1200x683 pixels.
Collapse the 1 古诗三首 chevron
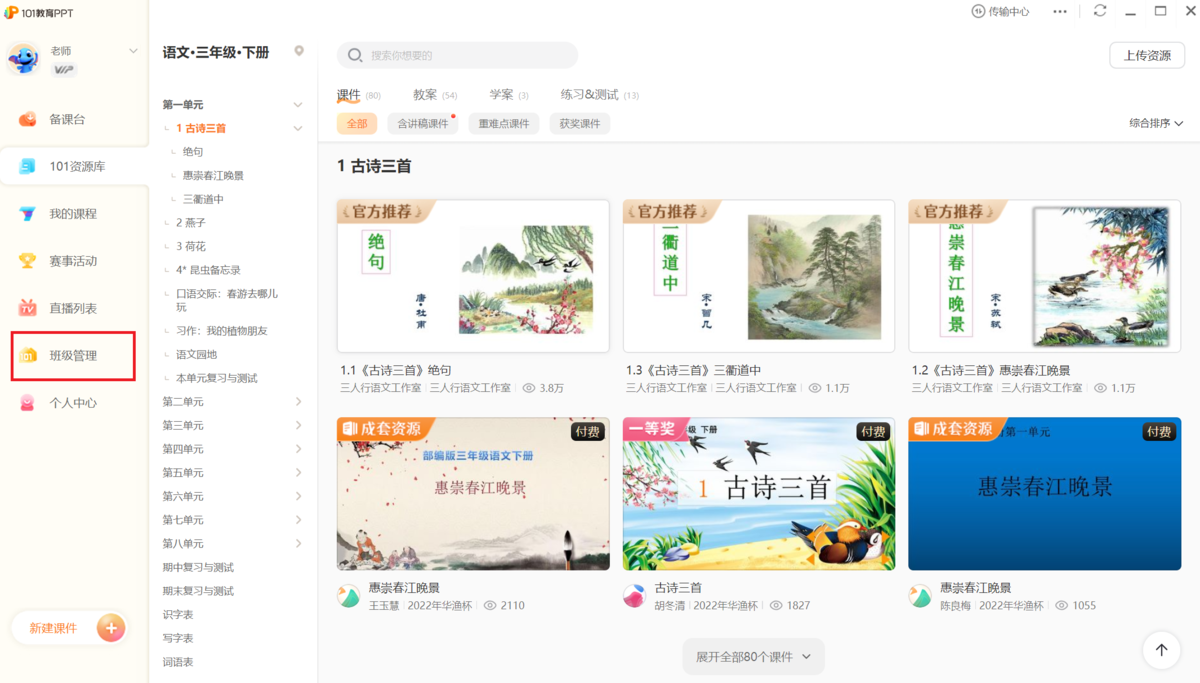click(297, 128)
